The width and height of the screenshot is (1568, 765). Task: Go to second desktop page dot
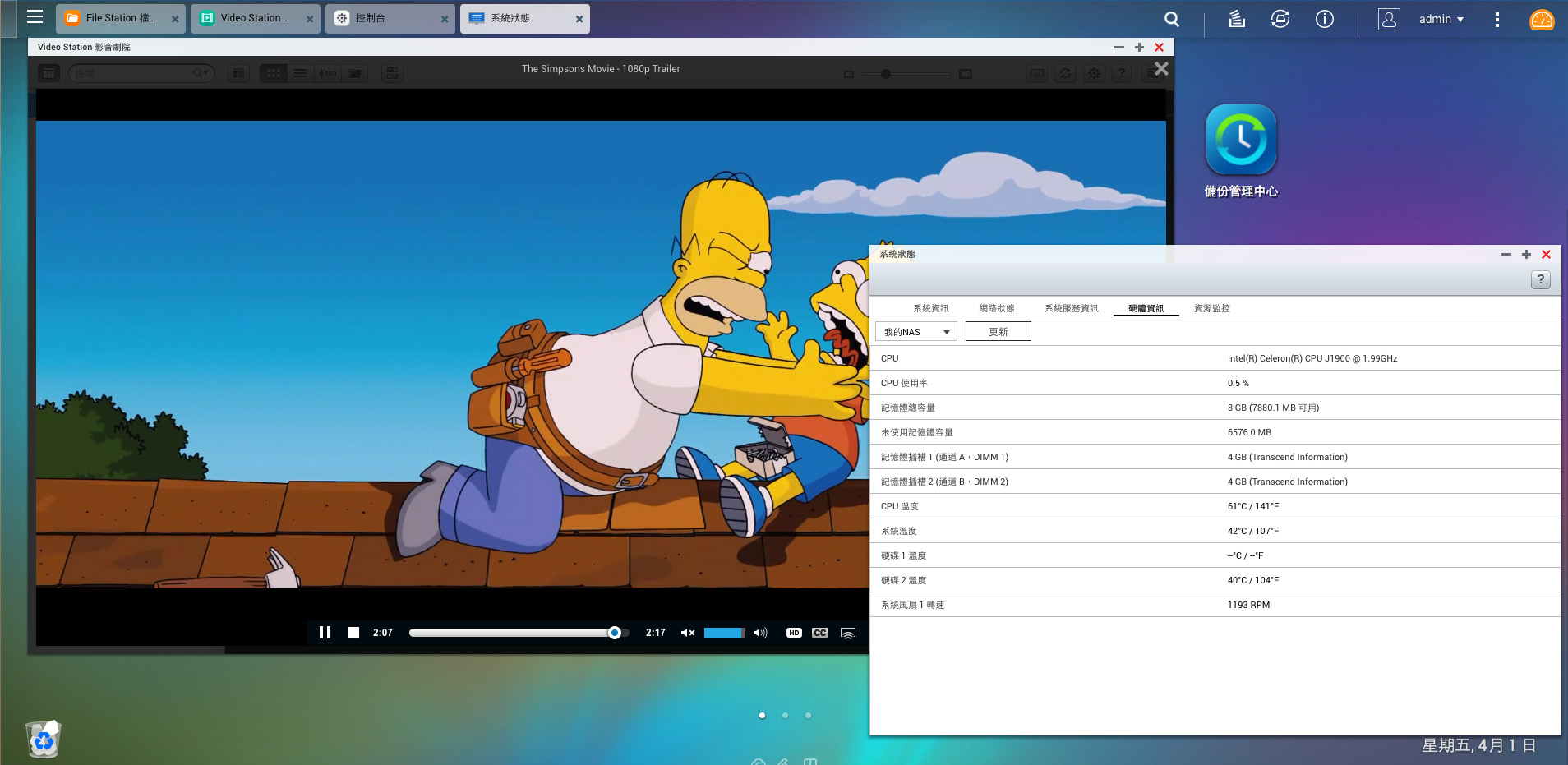(x=785, y=715)
